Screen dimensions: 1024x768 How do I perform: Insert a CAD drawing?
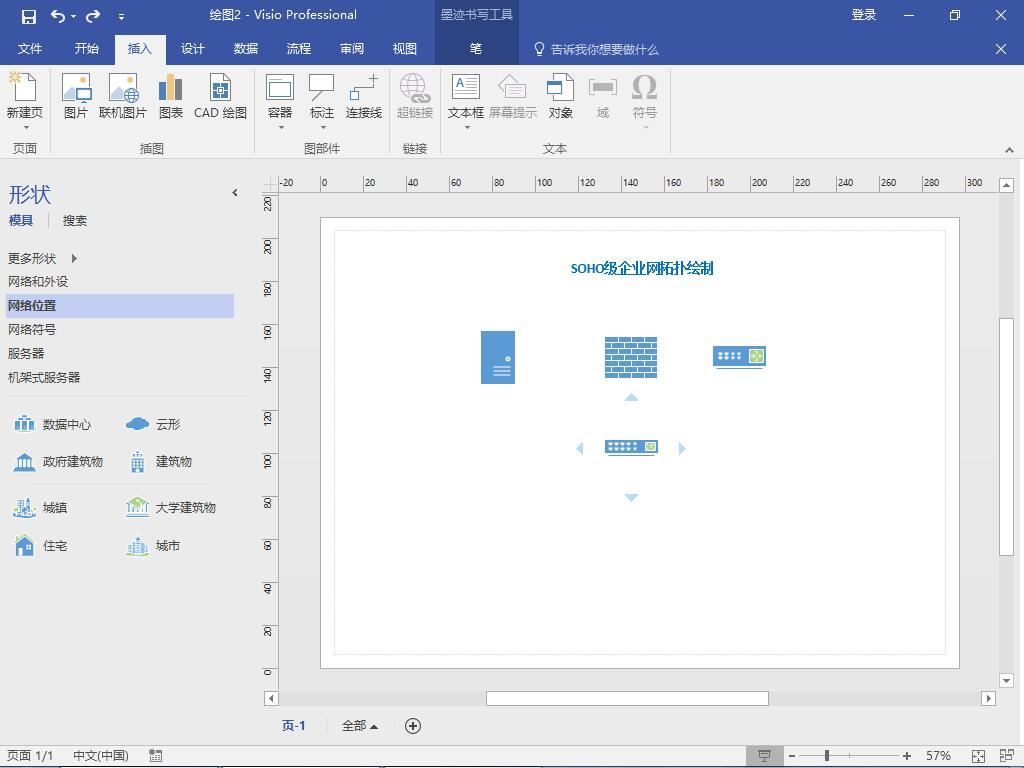(220, 96)
